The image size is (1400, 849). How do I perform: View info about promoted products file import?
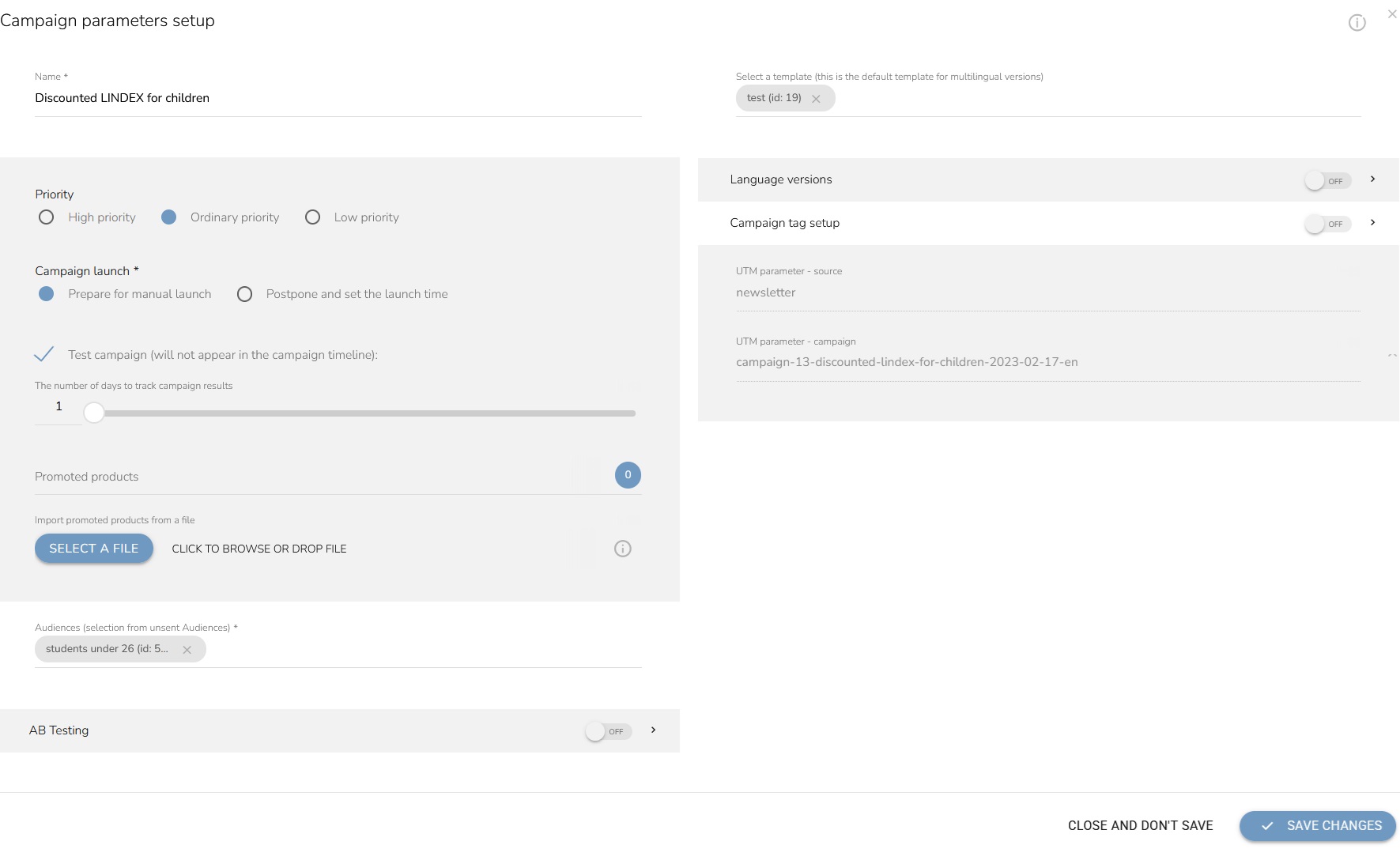click(622, 549)
